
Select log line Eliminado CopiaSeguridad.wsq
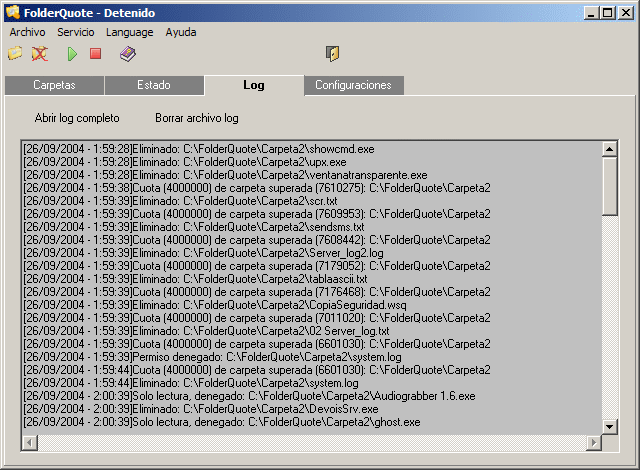coord(215,305)
